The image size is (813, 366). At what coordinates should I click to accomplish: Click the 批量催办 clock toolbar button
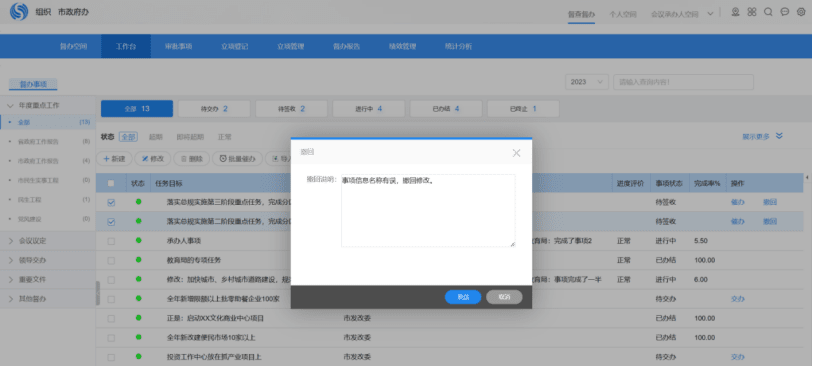(237, 159)
